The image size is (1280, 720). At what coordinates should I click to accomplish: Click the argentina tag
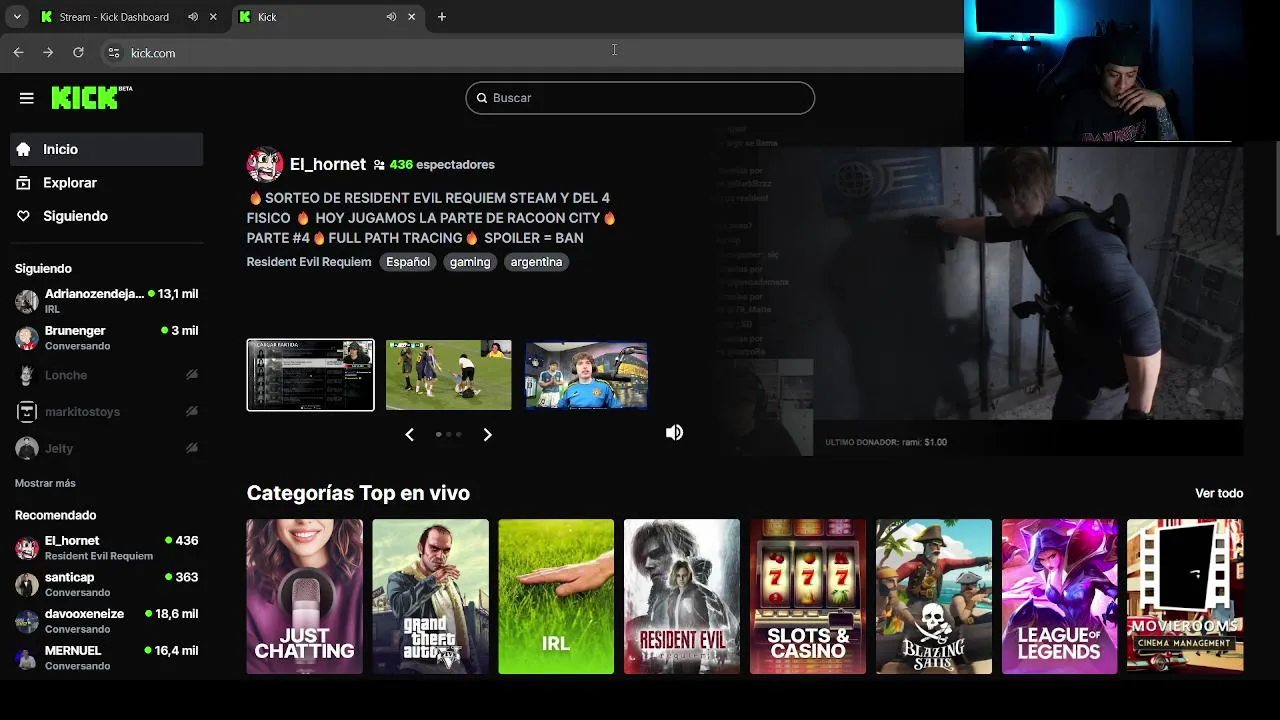click(536, 262)
